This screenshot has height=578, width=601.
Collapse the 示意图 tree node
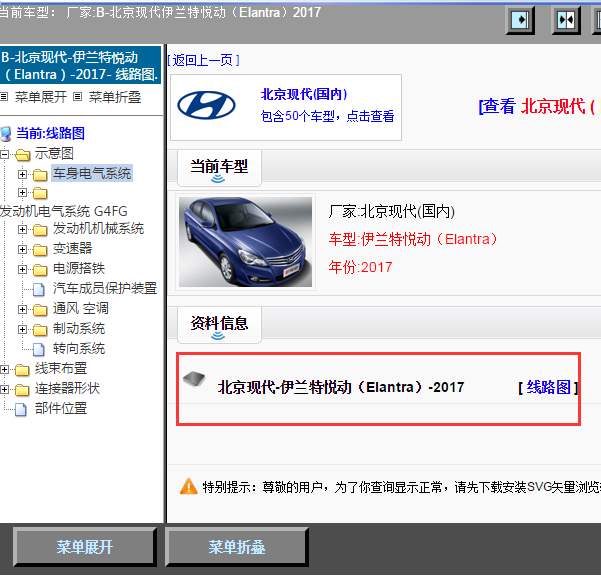pyautogui.click(x=5, y=154)
